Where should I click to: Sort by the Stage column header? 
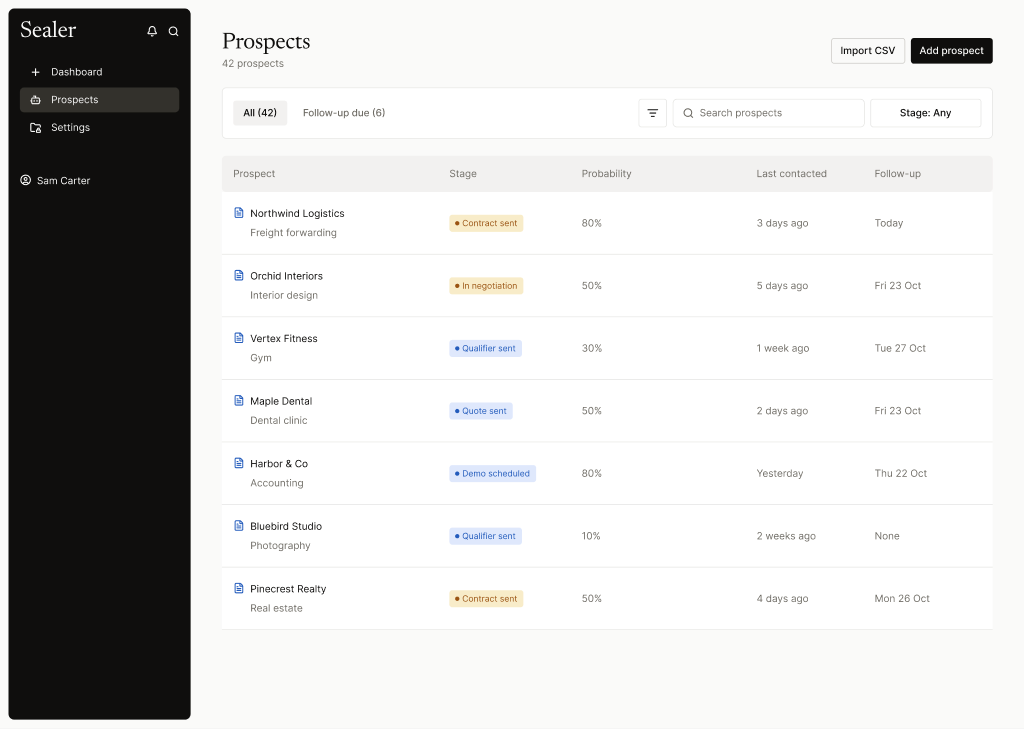pos(463,174)
